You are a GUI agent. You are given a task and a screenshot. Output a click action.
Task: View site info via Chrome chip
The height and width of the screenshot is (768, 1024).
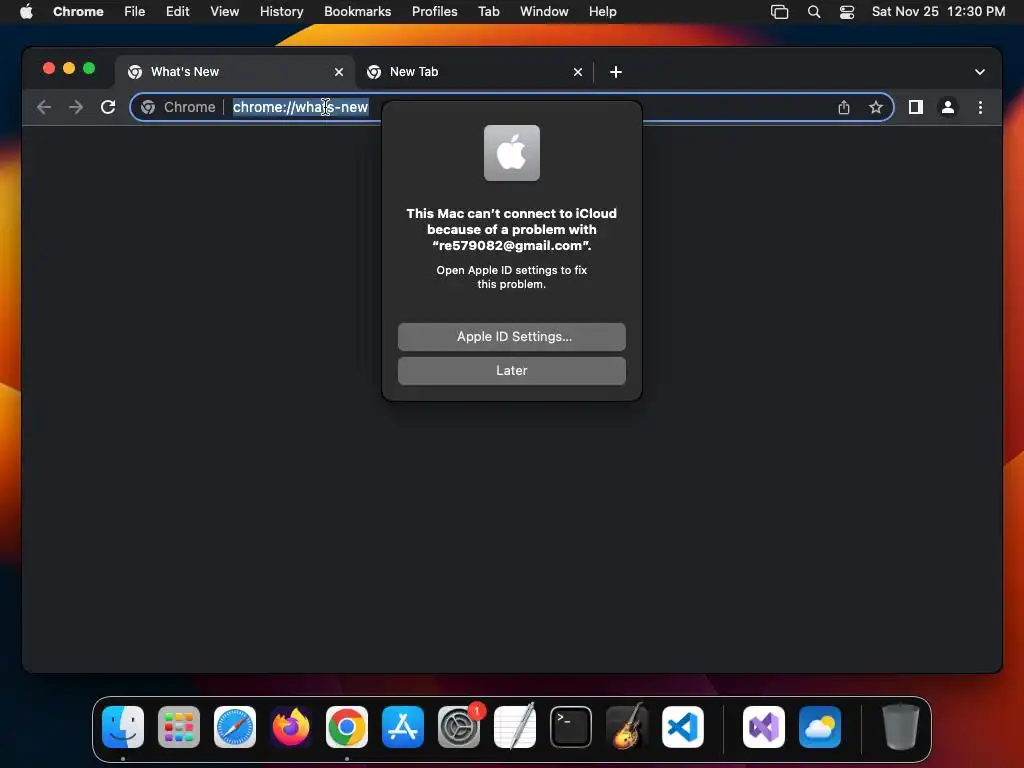tap(178, 107)
